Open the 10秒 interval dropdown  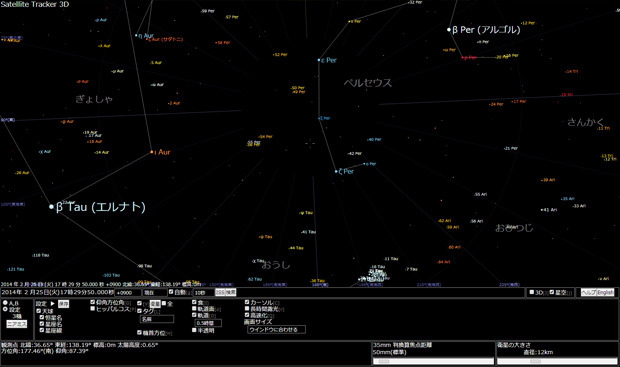click(204, 293)
